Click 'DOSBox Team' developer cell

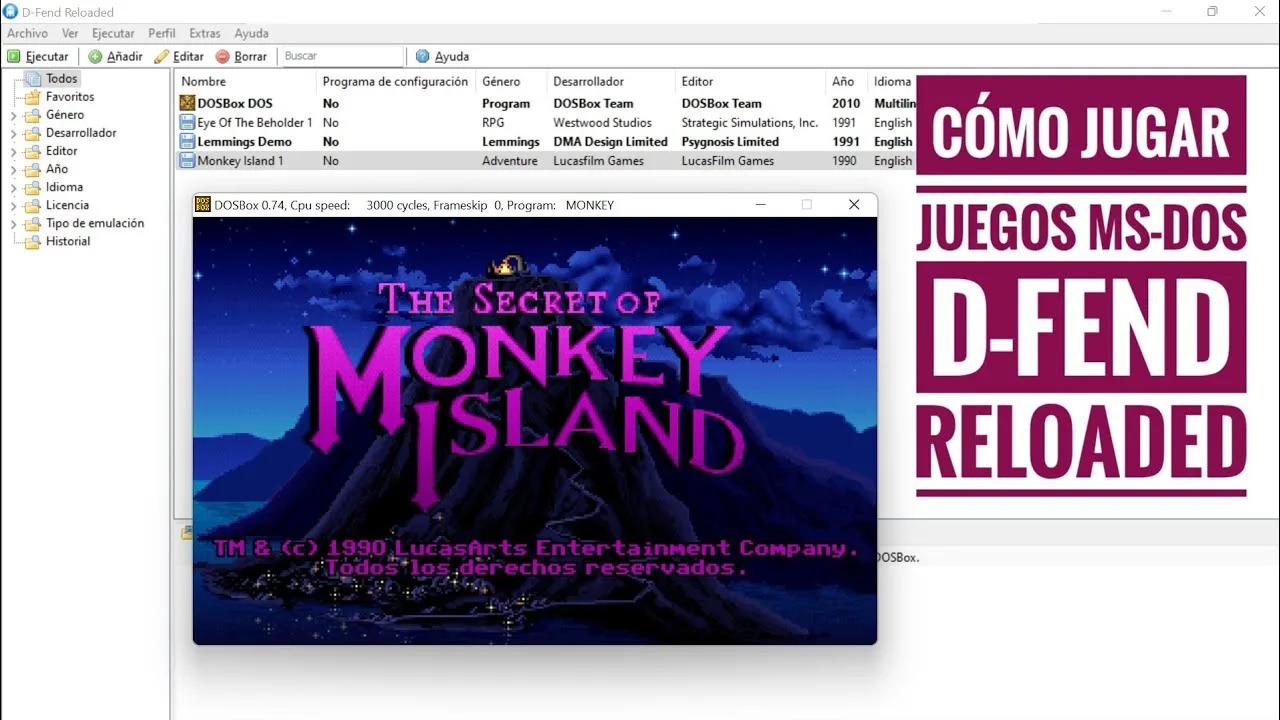[x=593, y=103]
